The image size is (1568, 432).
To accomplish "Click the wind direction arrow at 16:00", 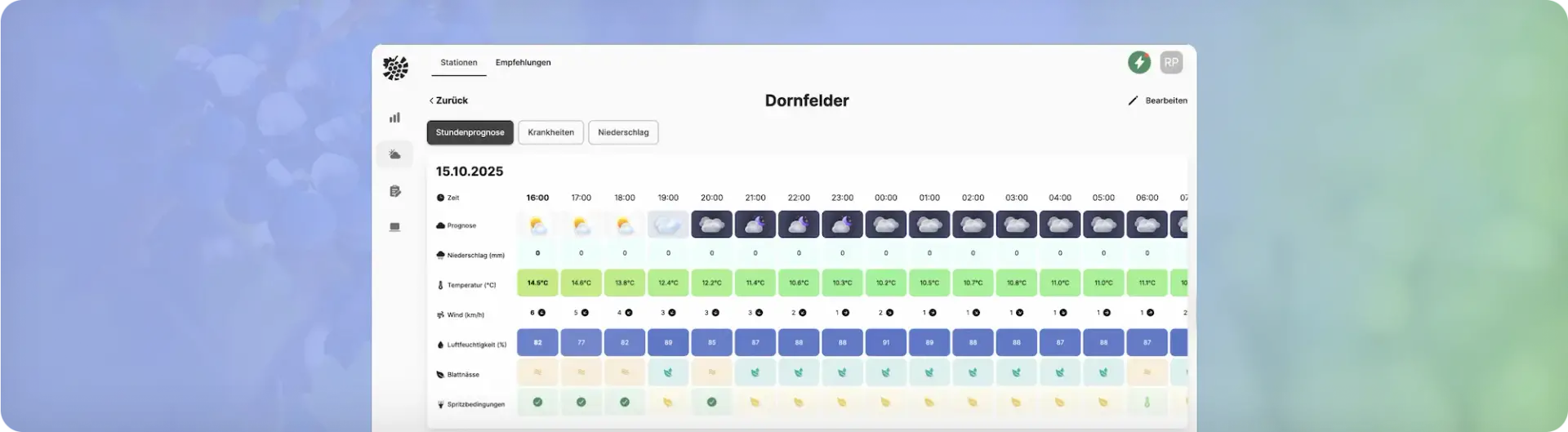I will (541, 313).
